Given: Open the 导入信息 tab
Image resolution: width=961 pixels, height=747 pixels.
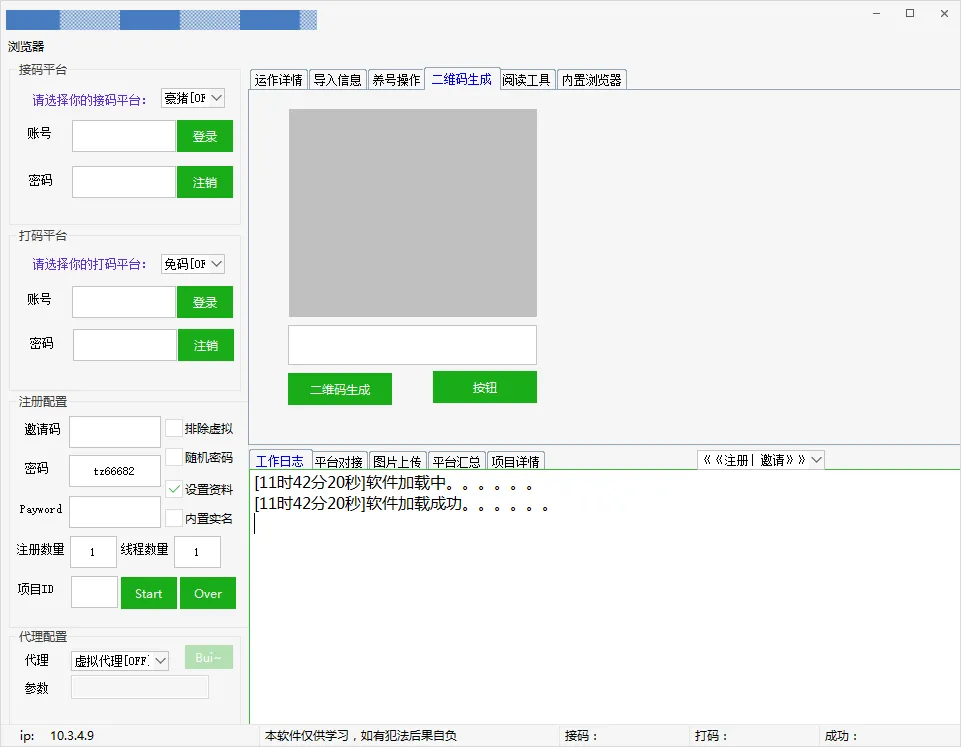Looking at the screenshot, I should pyautogui.click(x=337, y=78).
